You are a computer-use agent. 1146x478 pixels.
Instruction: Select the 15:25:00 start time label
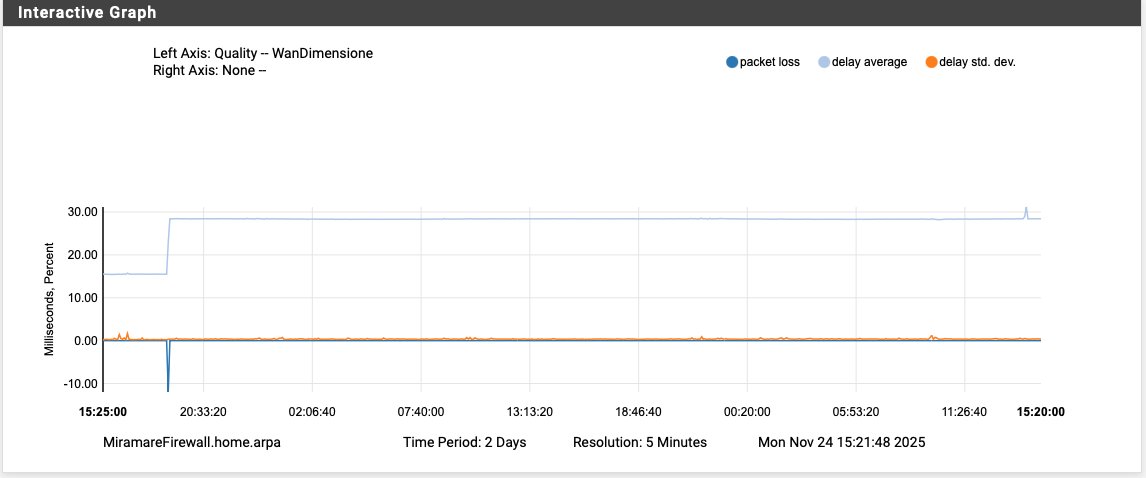click(104, 411)
